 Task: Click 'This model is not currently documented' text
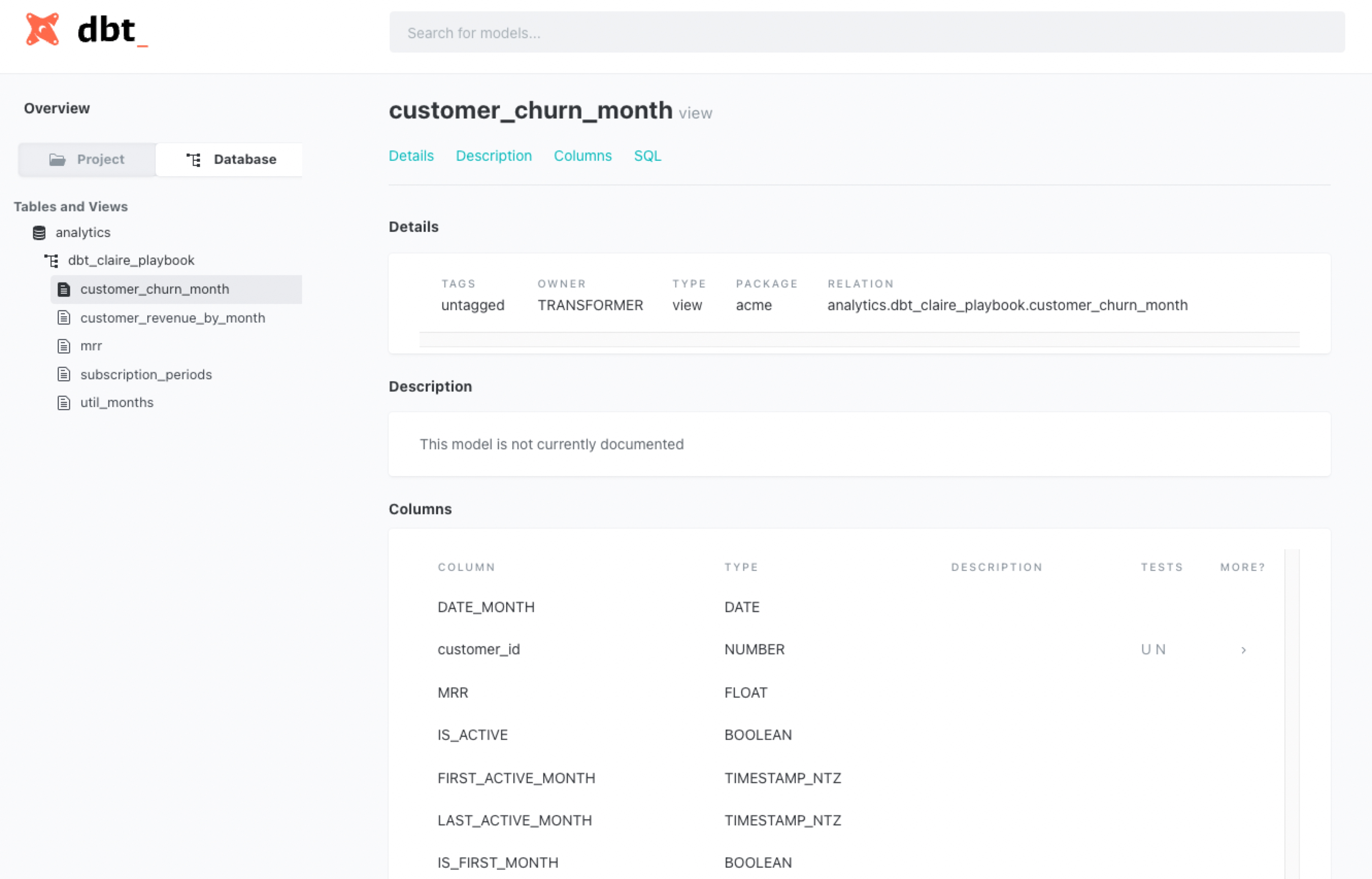(x=552, y=444)
